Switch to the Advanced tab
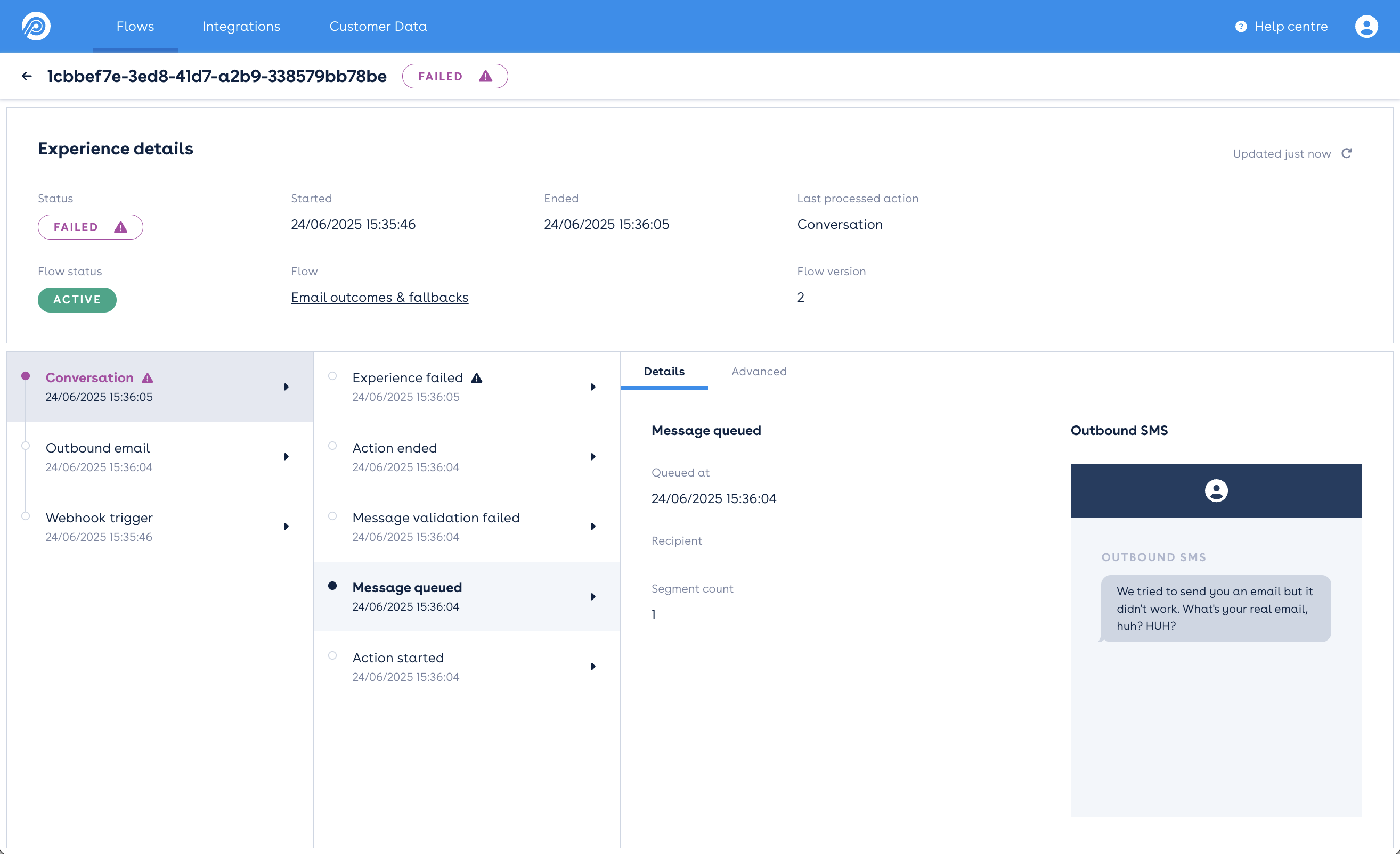Screen dimensions: 1400x854 pyautogui.click(x=759, y=371)
